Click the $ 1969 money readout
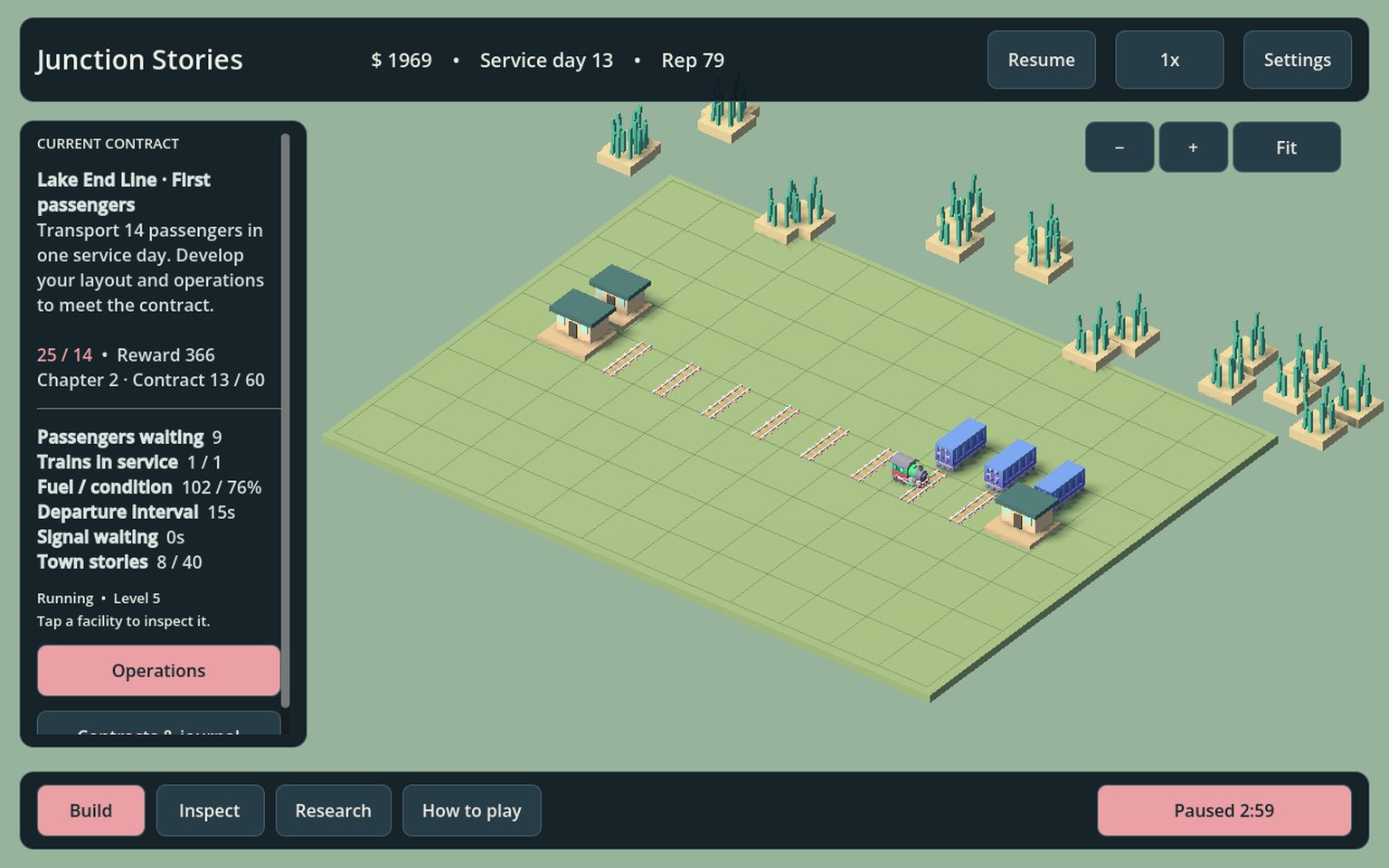The width and height of the screenshot is (1389, 868). [402, 61]
